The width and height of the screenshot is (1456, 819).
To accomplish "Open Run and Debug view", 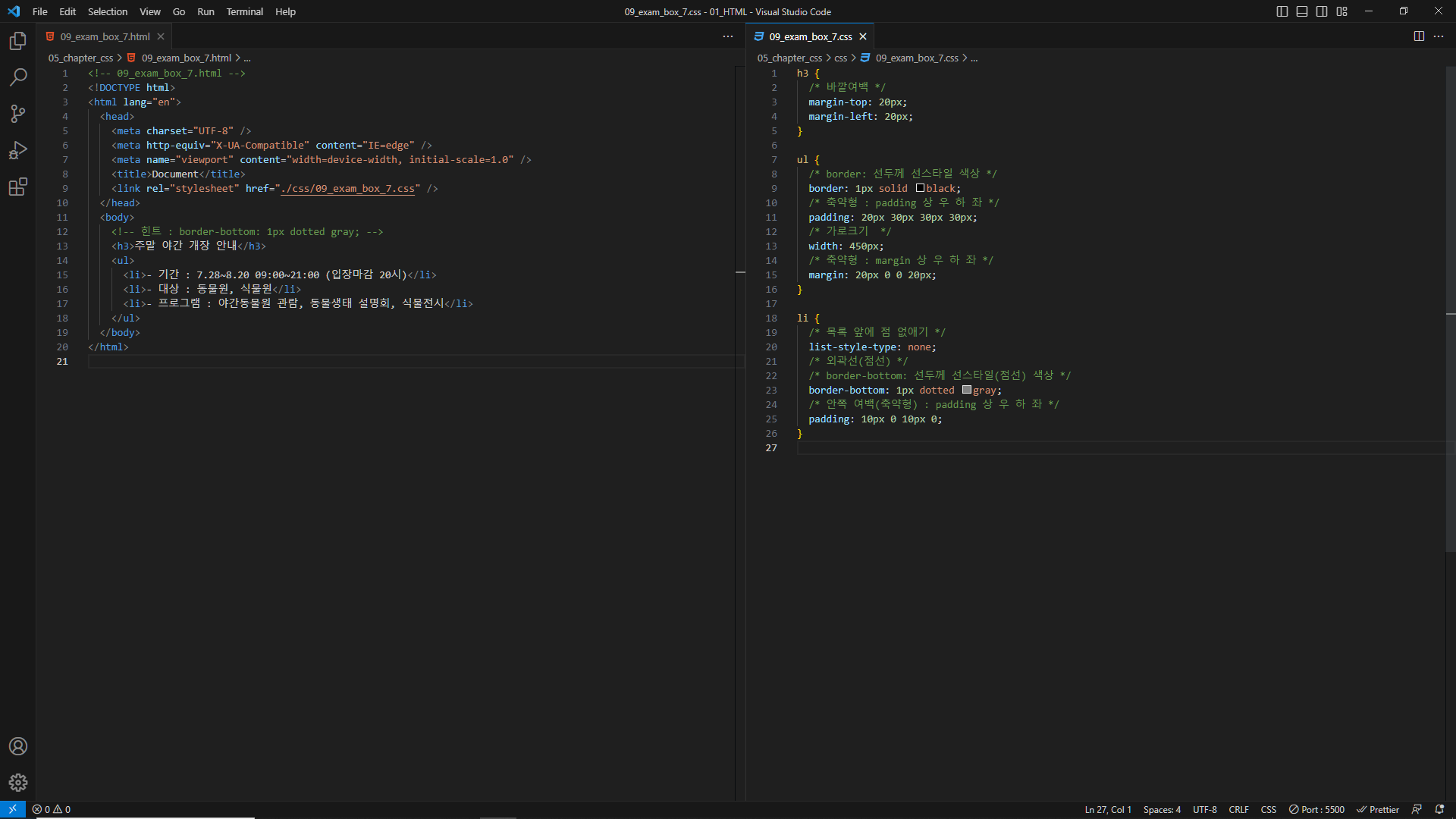I will pyautogui.click(x=18, y=150).
